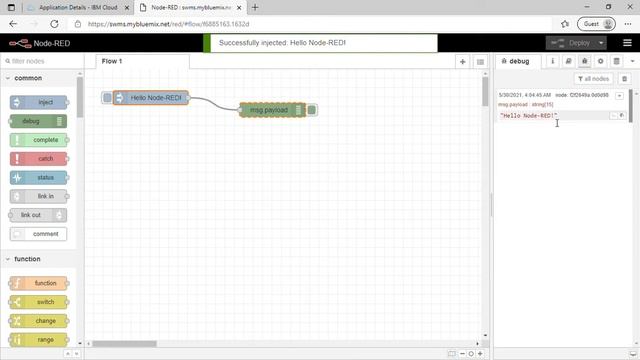The width and height of the screenshot is (640, 360).
Task: Open the list of flows button
Action: [x=480, y=62]
